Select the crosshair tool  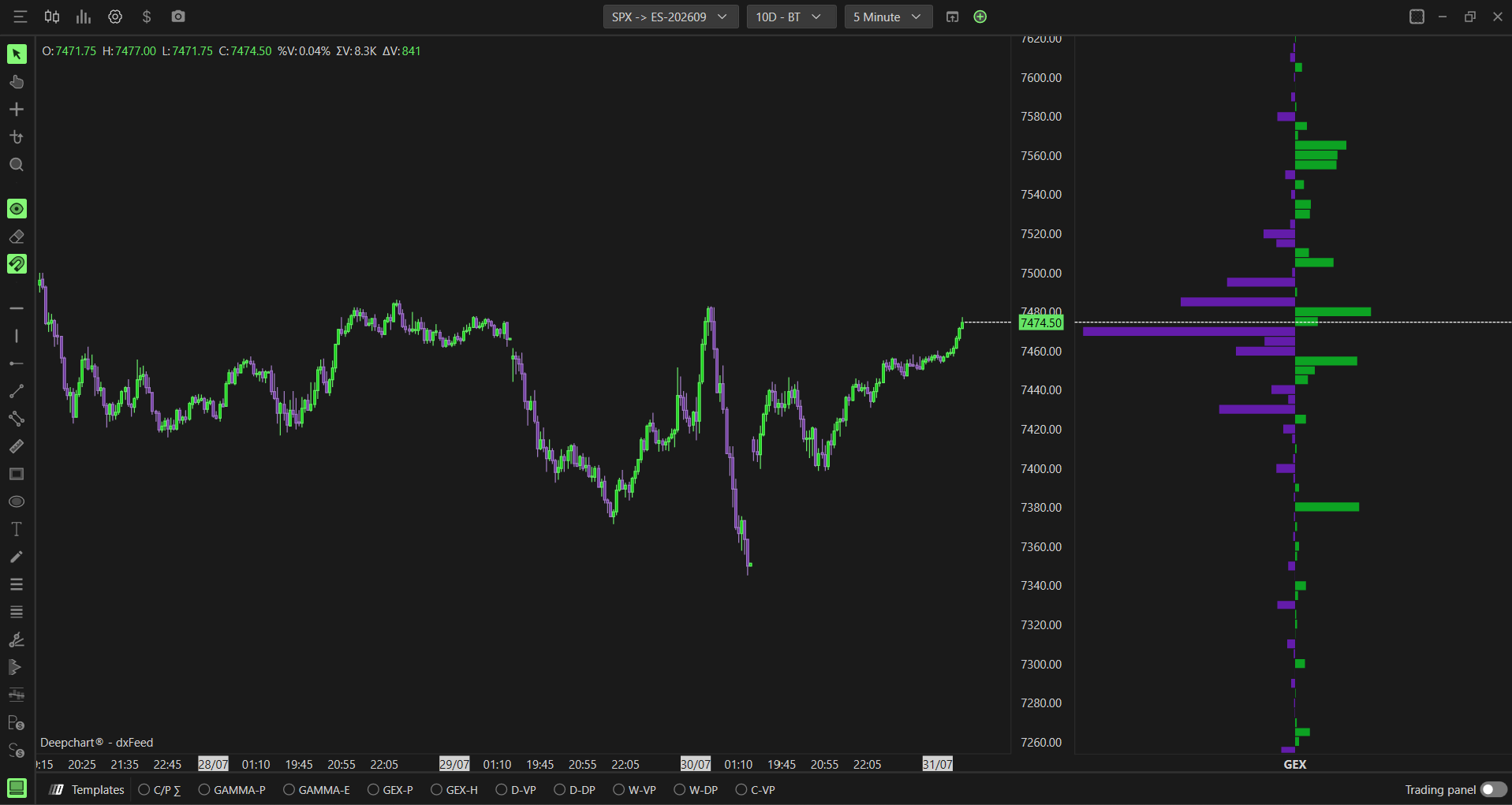coord(17,110)
